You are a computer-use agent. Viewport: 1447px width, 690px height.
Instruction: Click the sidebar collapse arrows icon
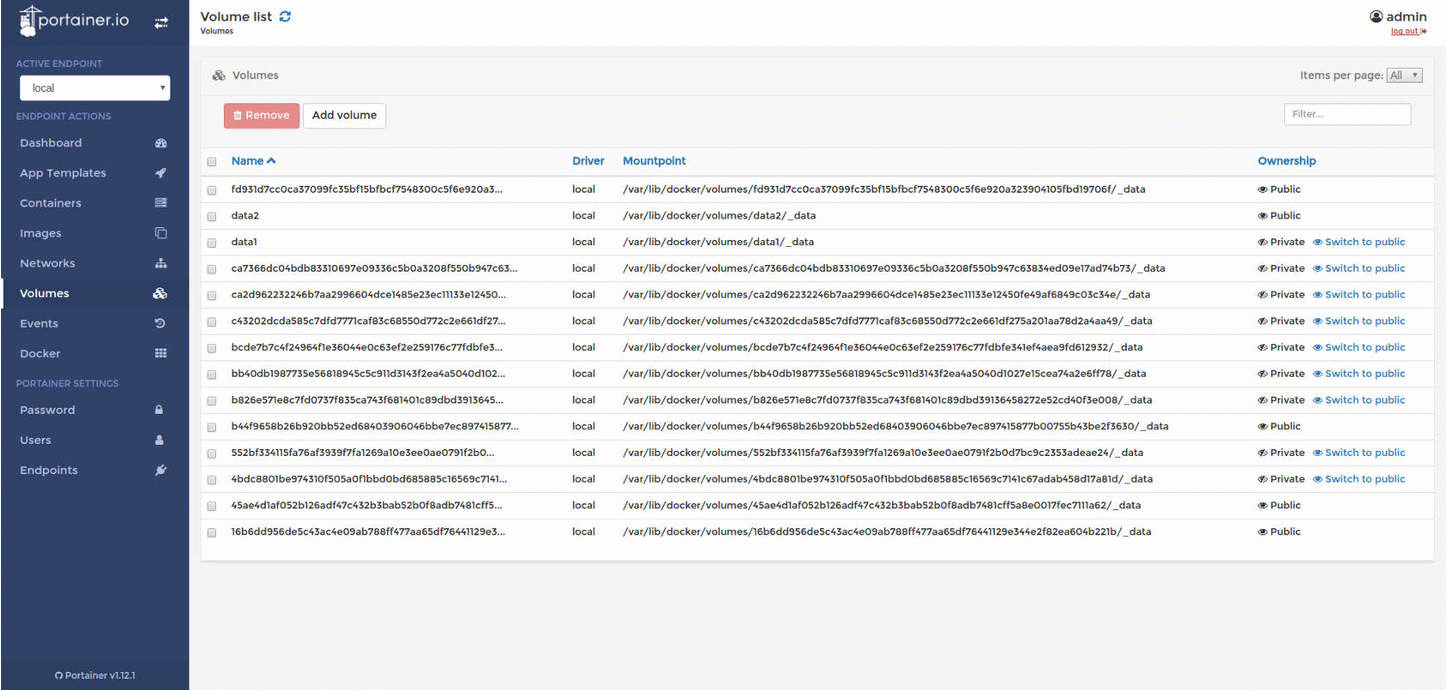point(161,23)
